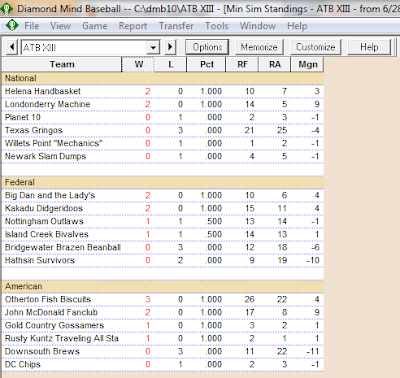Screen dimensions: 400x378
Task: Go to next organization with right arrow
Action: 170,47
